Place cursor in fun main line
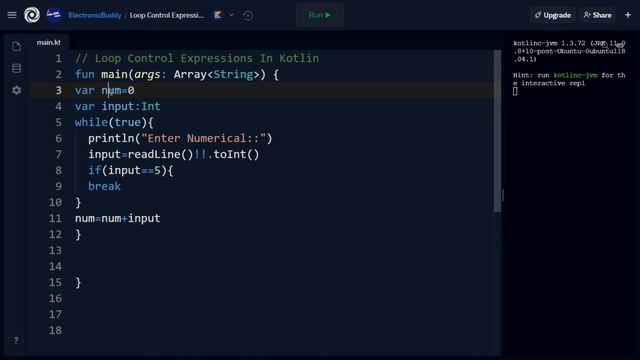Screen dimensions: 640x360 (177, 74)
